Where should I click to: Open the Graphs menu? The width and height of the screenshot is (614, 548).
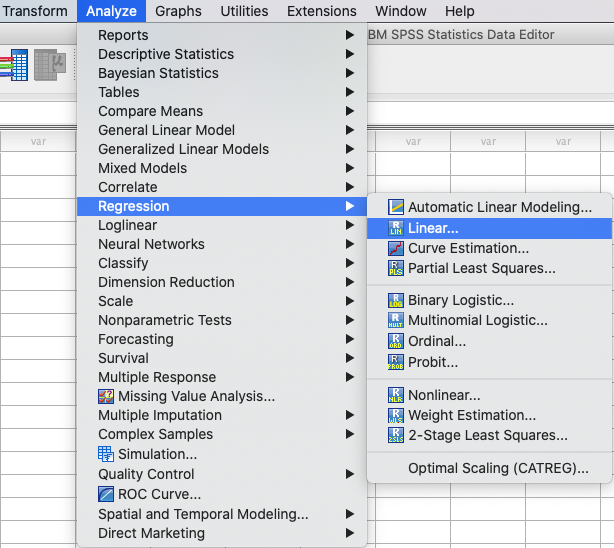pos(178,11)
